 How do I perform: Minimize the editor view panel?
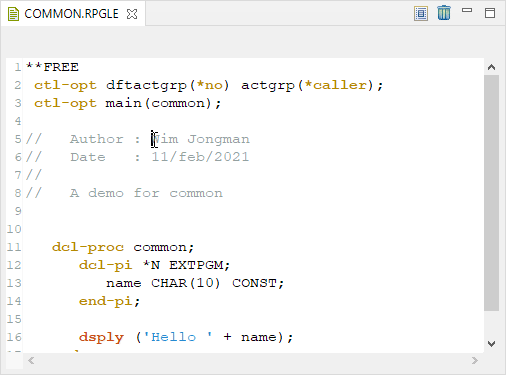467,10
